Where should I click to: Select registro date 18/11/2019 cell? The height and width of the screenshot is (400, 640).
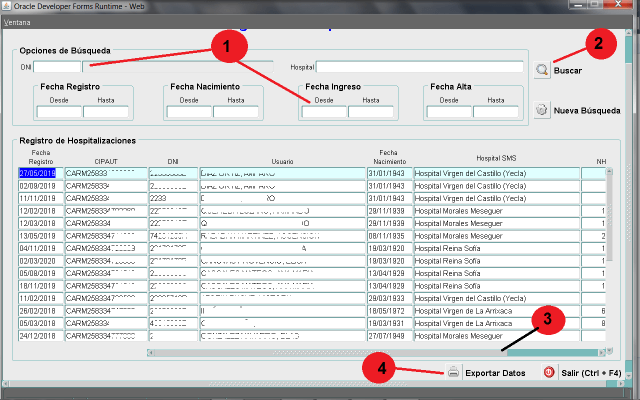point(41,286)
